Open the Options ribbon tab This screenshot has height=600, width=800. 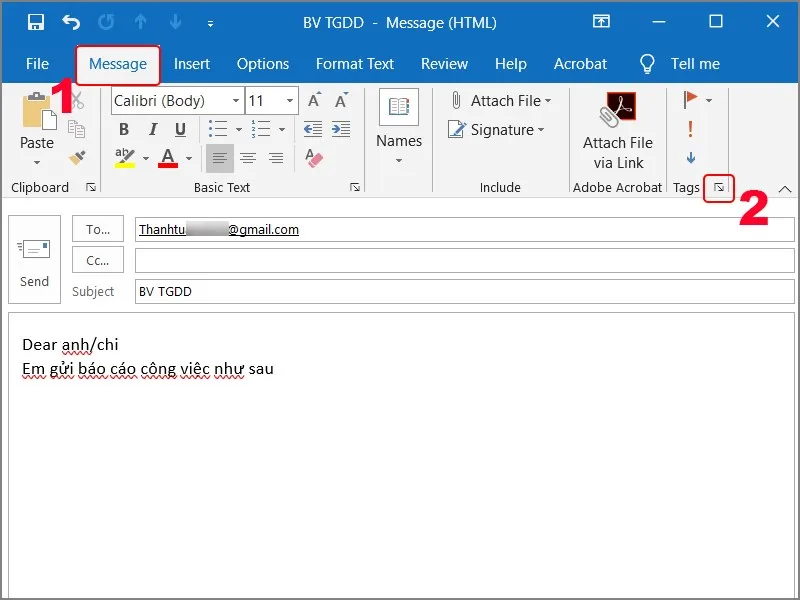coord(262,63)
